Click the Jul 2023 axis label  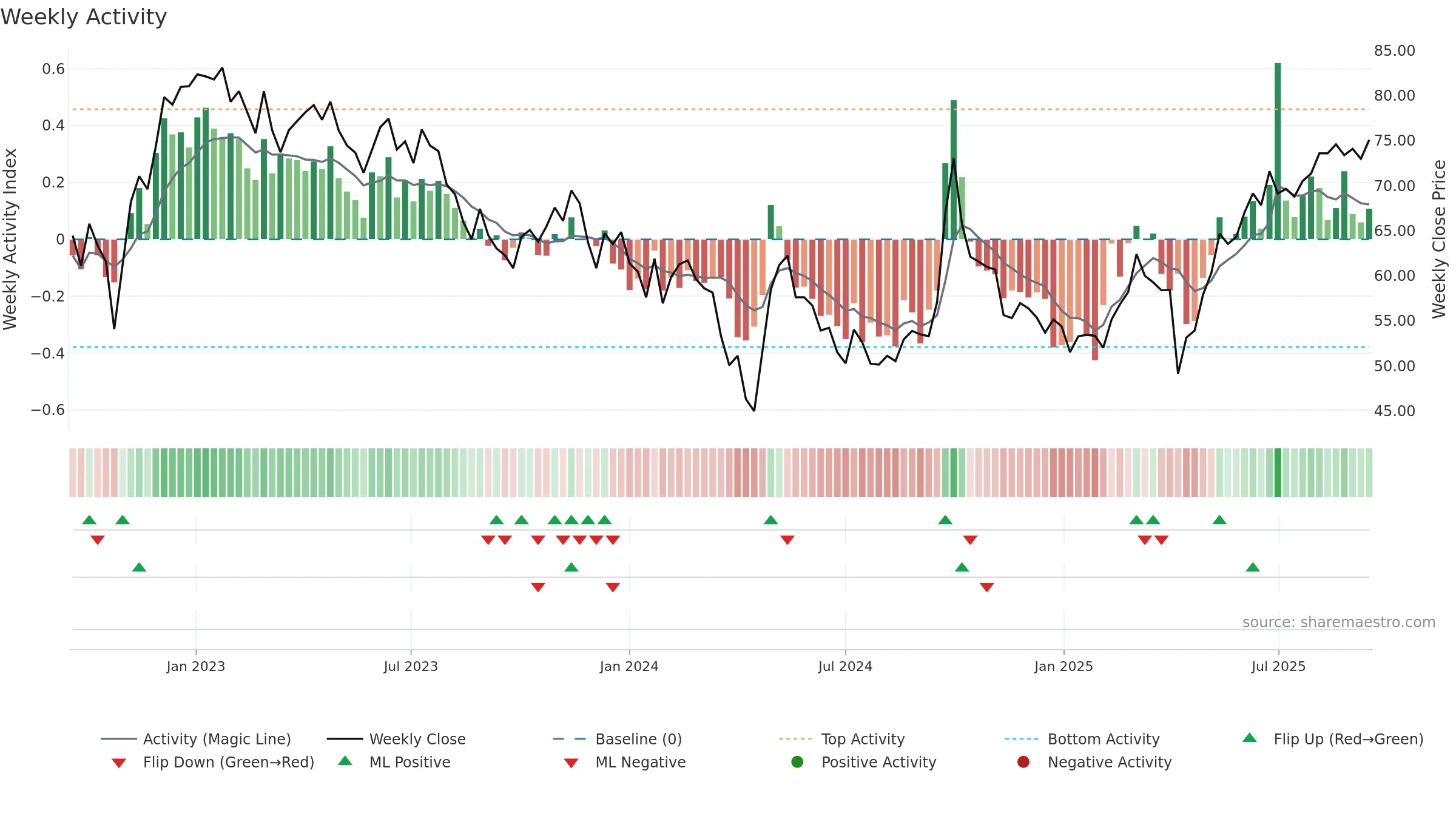[x=411, y=666]
